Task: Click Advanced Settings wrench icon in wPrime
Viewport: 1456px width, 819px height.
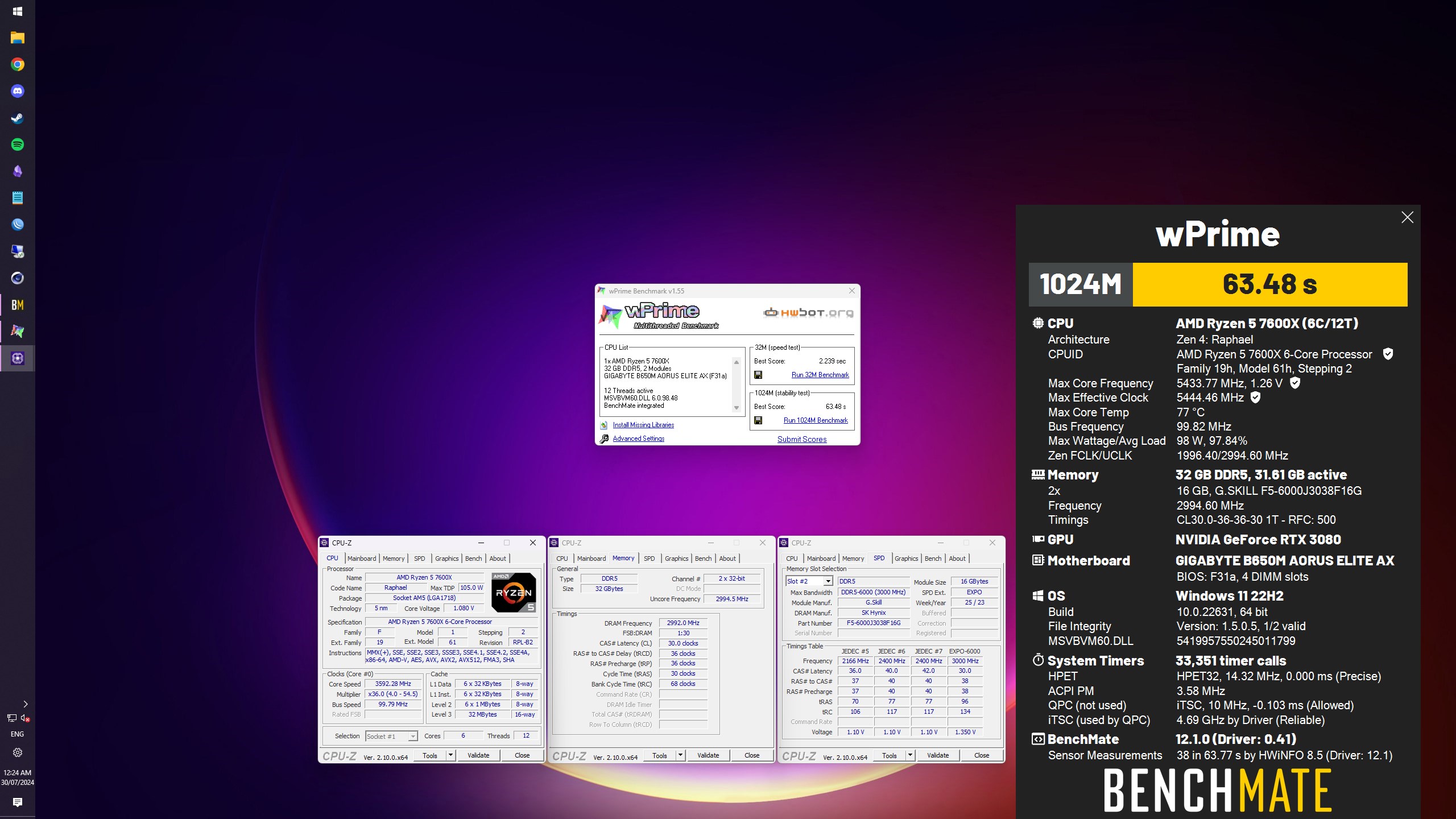Action: (604, 439)
